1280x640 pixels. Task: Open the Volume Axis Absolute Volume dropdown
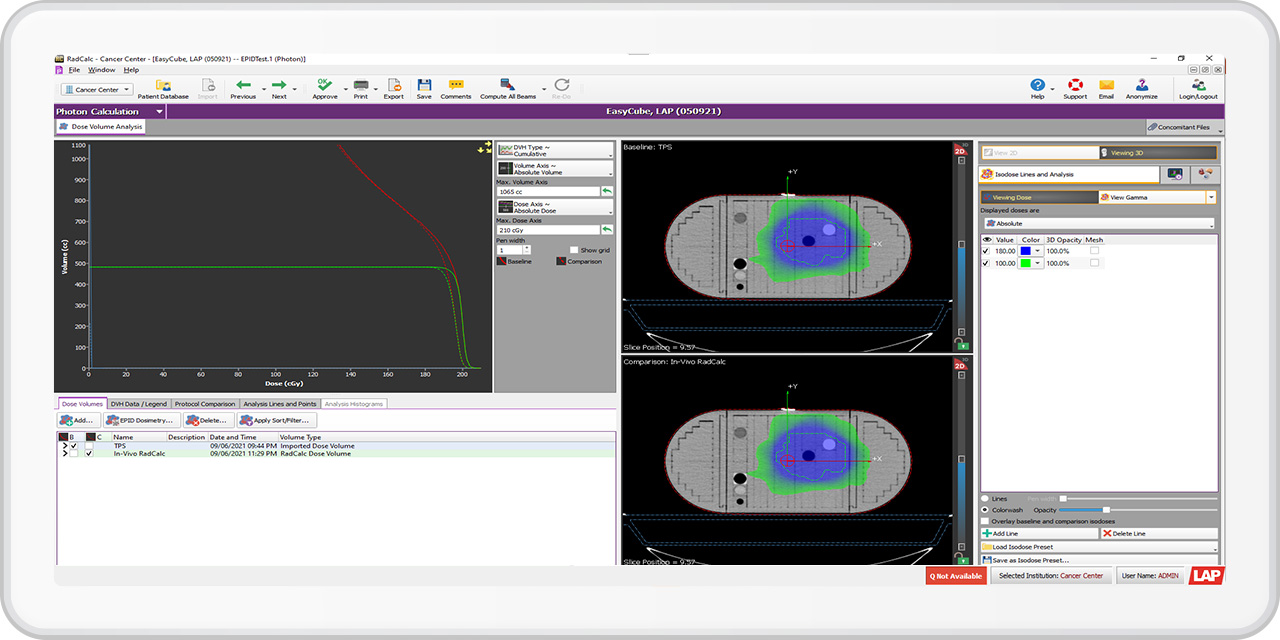coord(555,168)
